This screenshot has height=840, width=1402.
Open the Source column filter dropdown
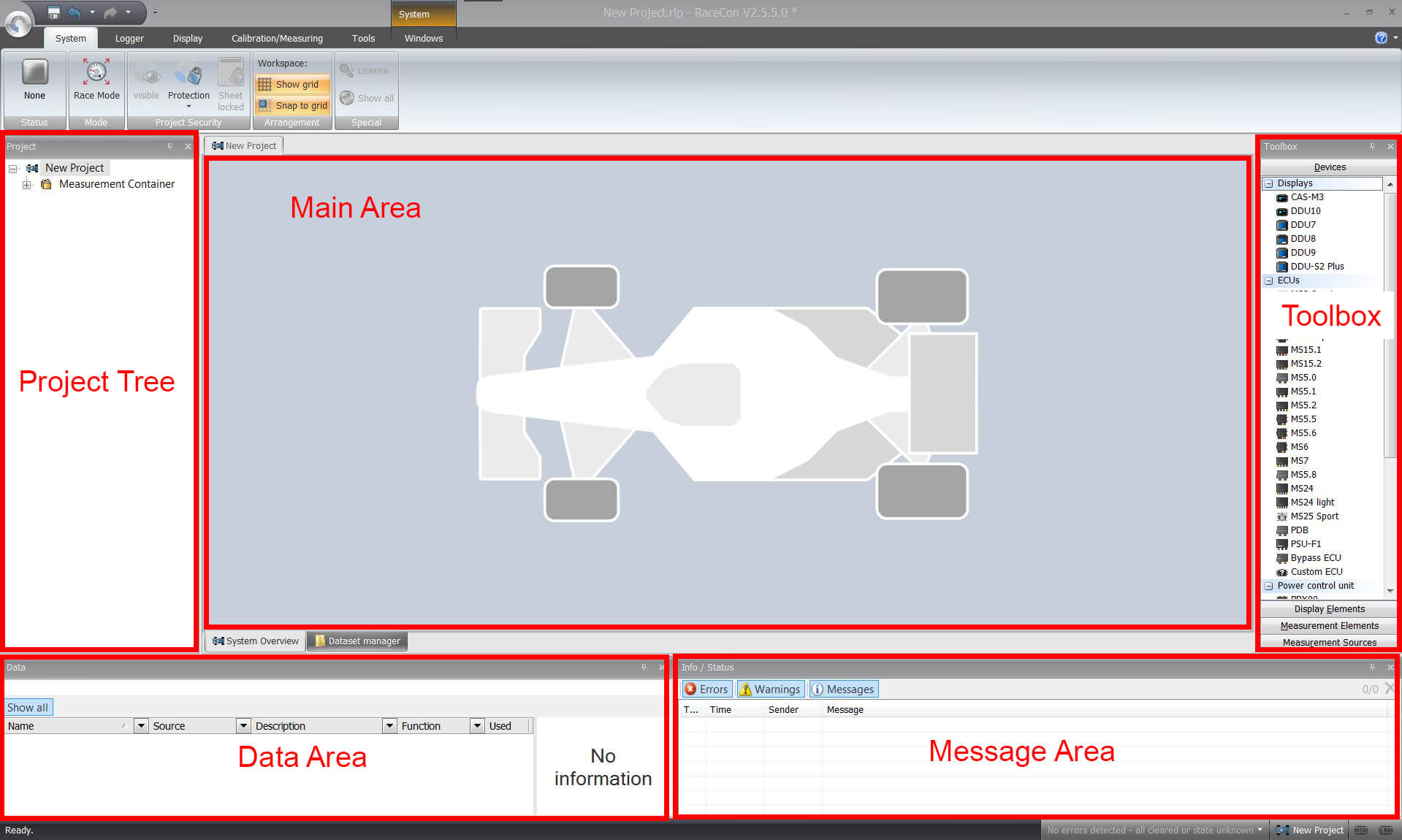pos(243,726)
